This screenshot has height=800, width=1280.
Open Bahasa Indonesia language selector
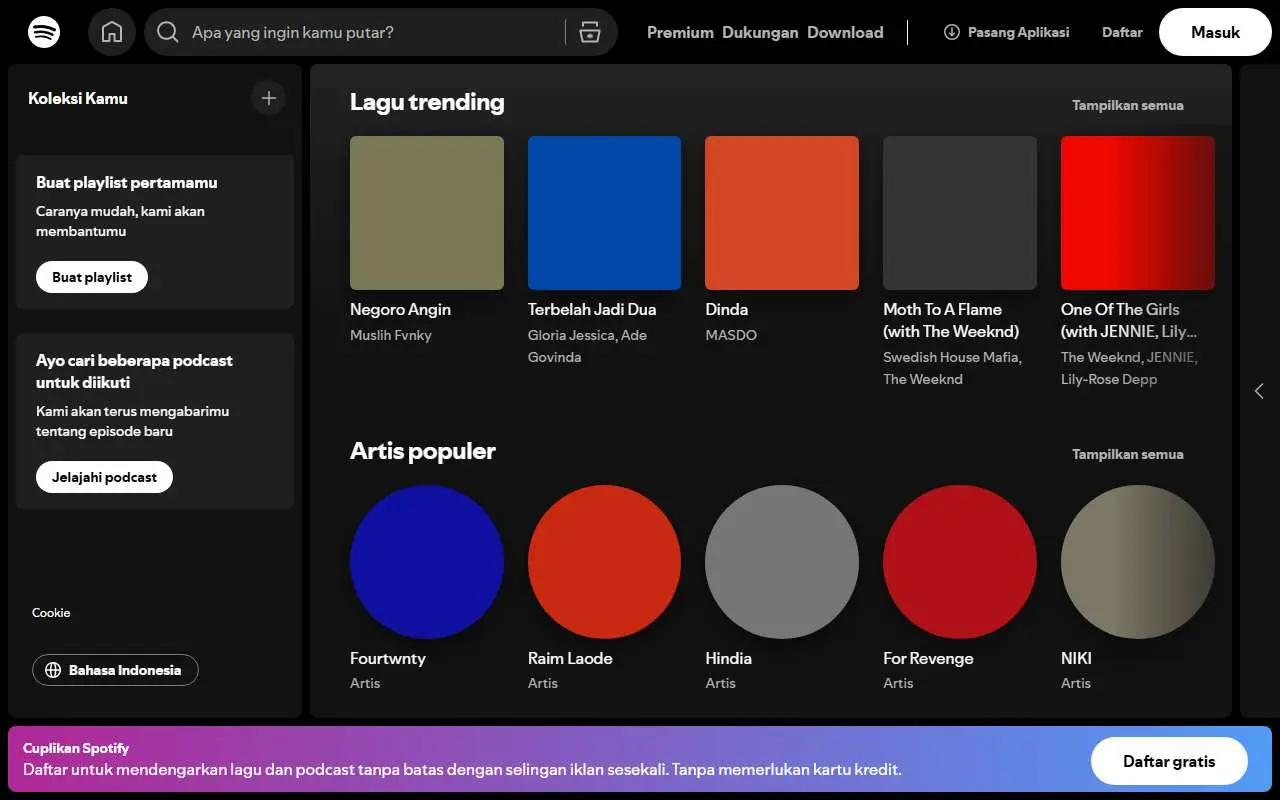click(115, 670)
